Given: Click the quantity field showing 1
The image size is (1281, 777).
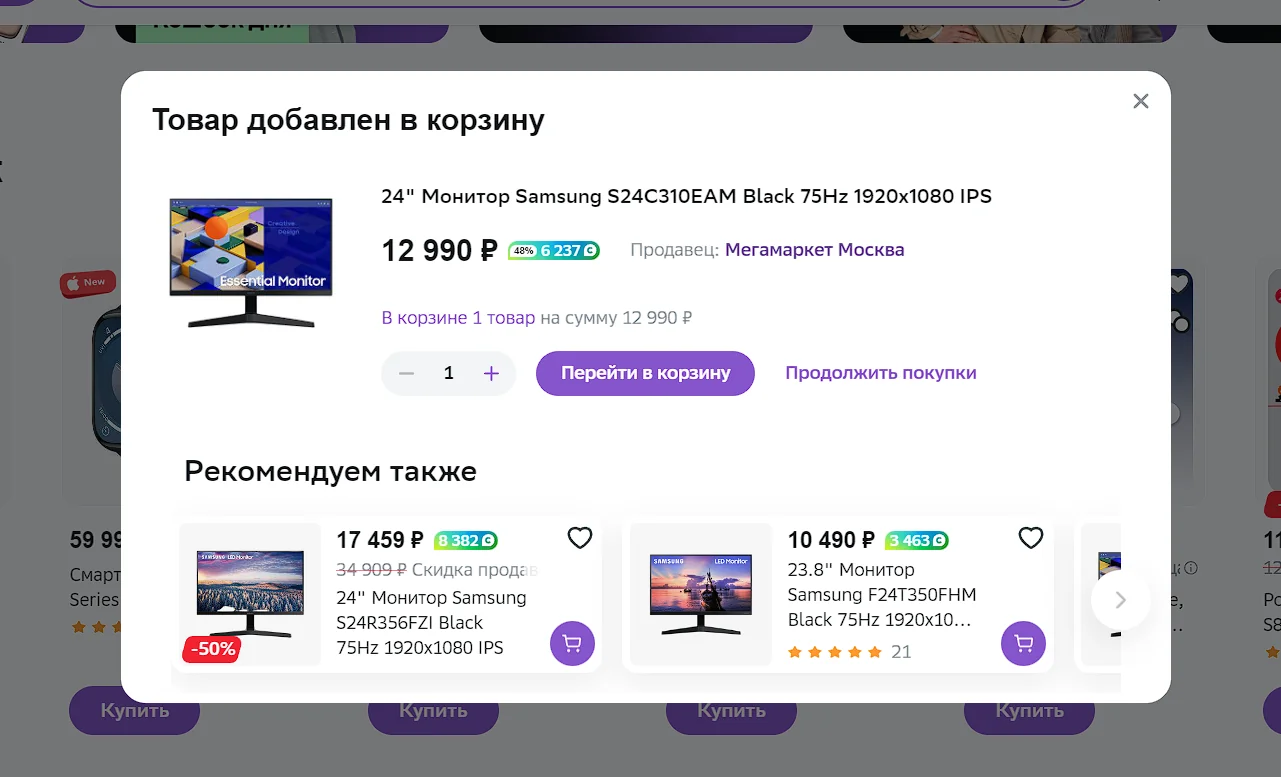Looking at the screenshot, I should (x=449, y=373).
